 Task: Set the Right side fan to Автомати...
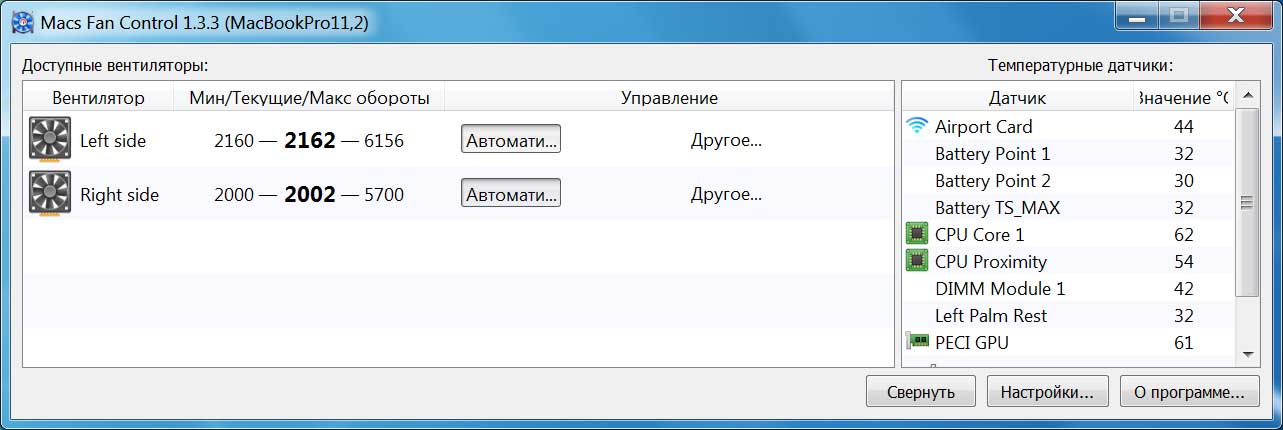511,193
